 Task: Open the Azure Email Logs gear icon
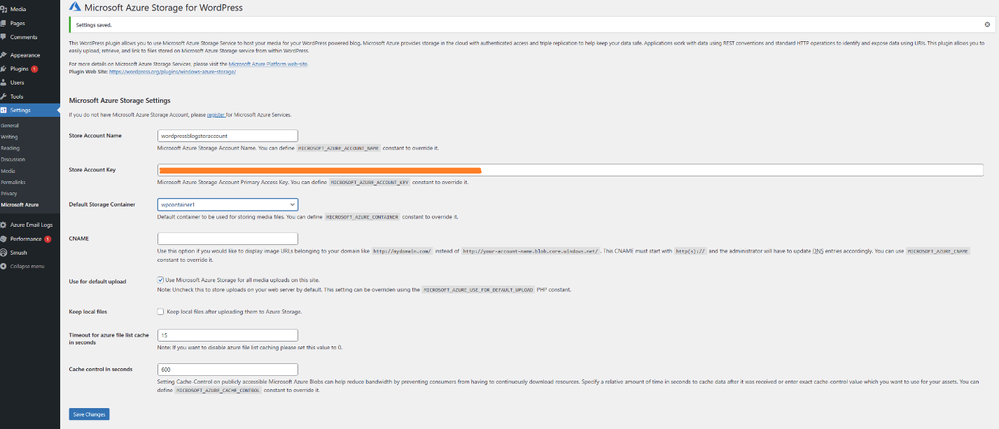[x=4, y=225]
